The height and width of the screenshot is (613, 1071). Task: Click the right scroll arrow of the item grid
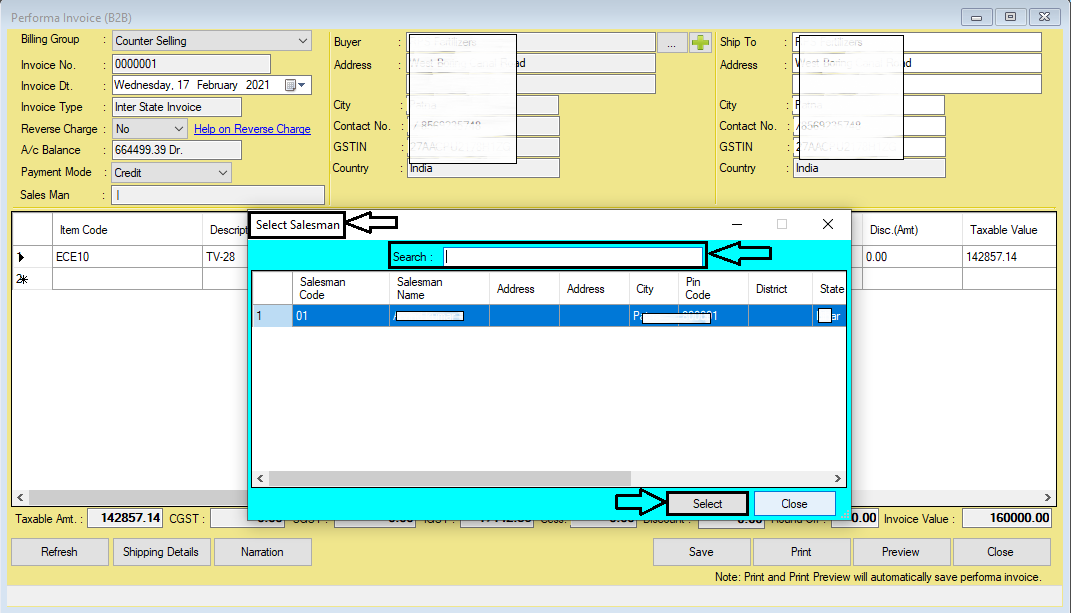click(x=1047, y=496)
